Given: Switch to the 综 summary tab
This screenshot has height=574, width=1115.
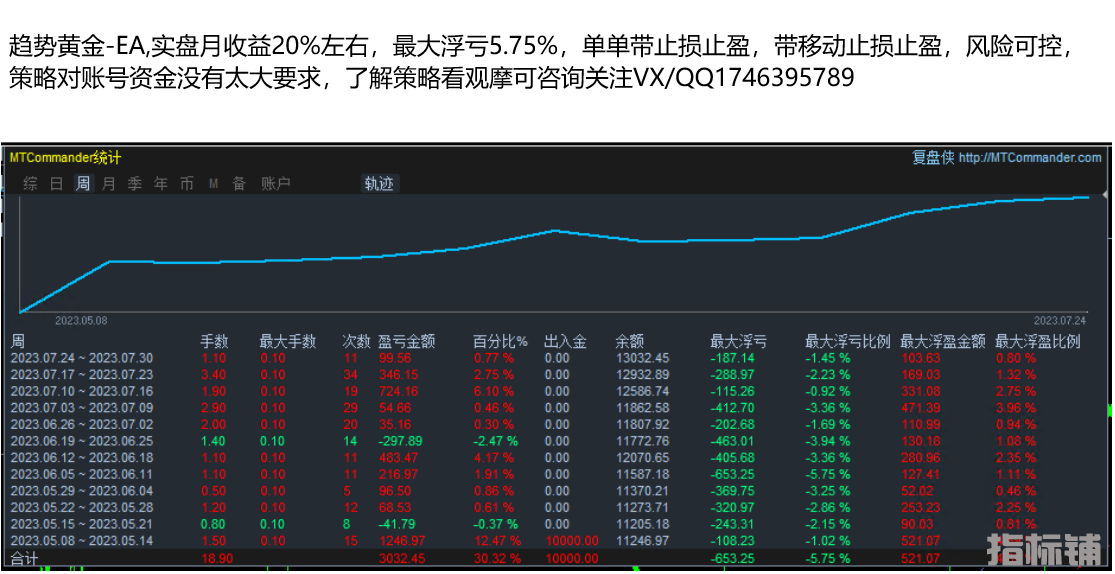Looking at the screenshot, I should click(x=31, y=184).
